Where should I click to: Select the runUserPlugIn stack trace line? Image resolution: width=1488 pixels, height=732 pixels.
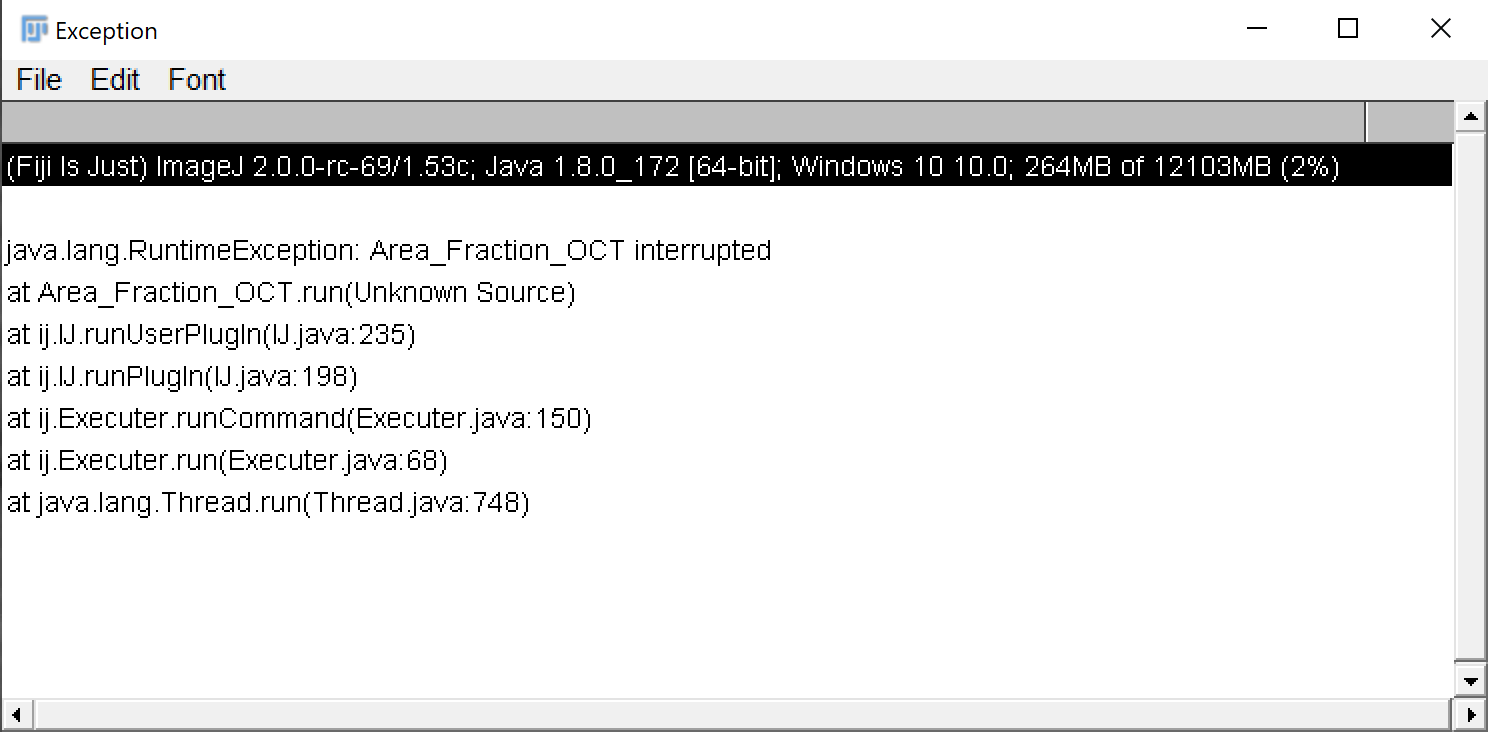(210, 334)
